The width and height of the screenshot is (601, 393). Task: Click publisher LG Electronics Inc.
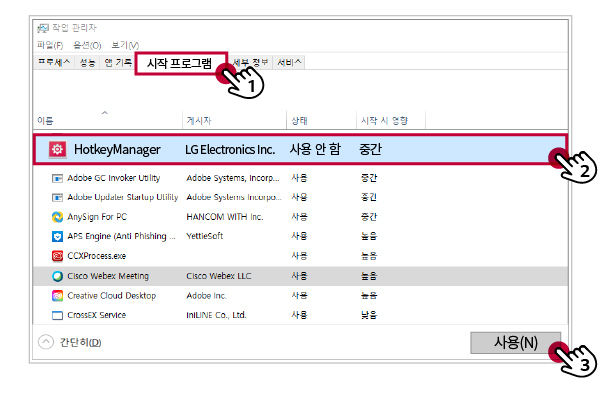coord(230,150)
